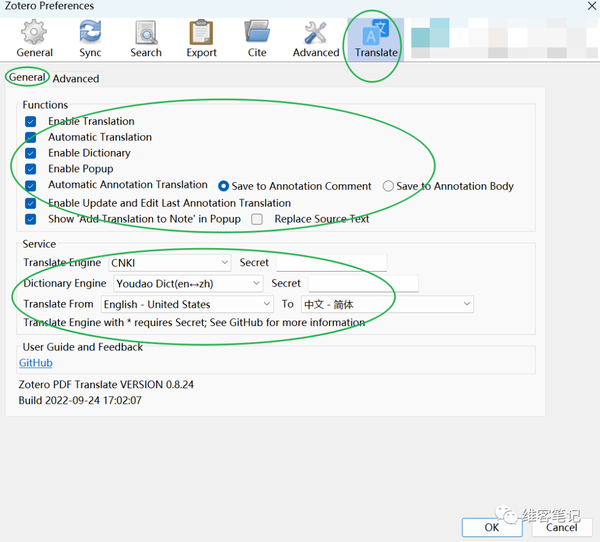Image resolution: width=600 pixels, height=542 pixels.
Task: Confirm preferences with OK button
Action: pyautogui.click(x=492, y=527)
